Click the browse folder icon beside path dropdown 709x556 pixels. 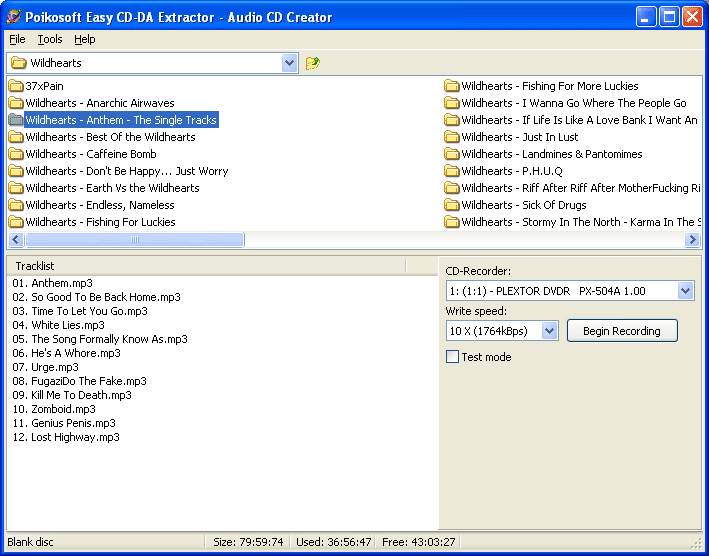coord(313,63)
